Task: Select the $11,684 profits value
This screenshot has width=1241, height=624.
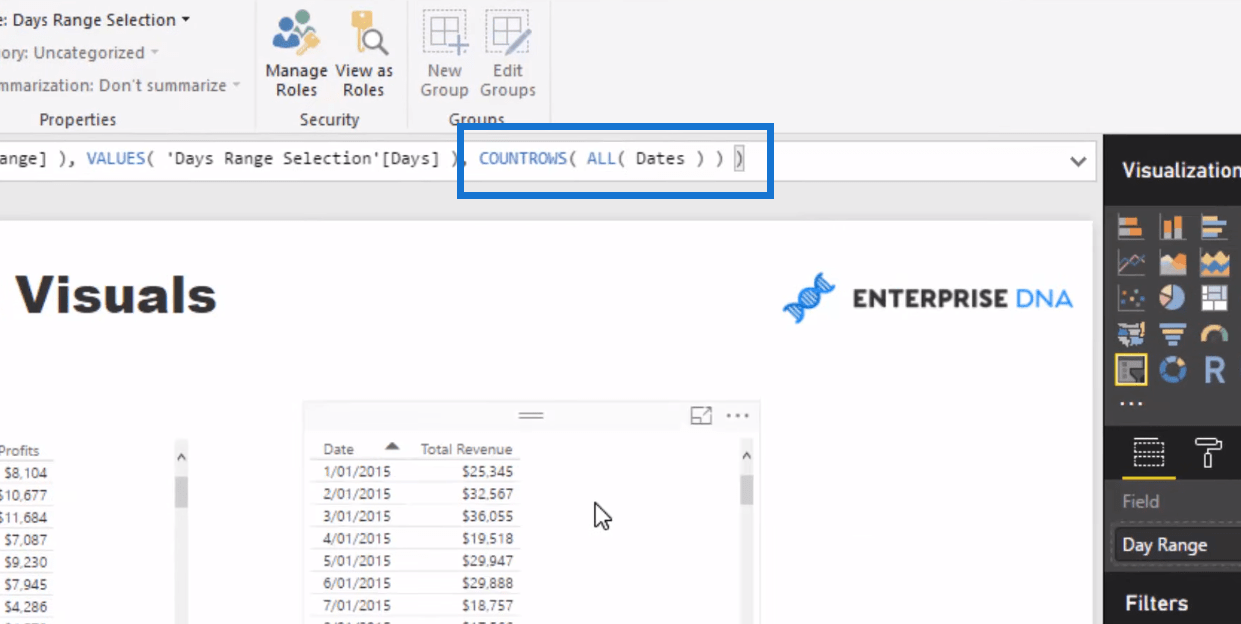Action: tap(22, 517)
